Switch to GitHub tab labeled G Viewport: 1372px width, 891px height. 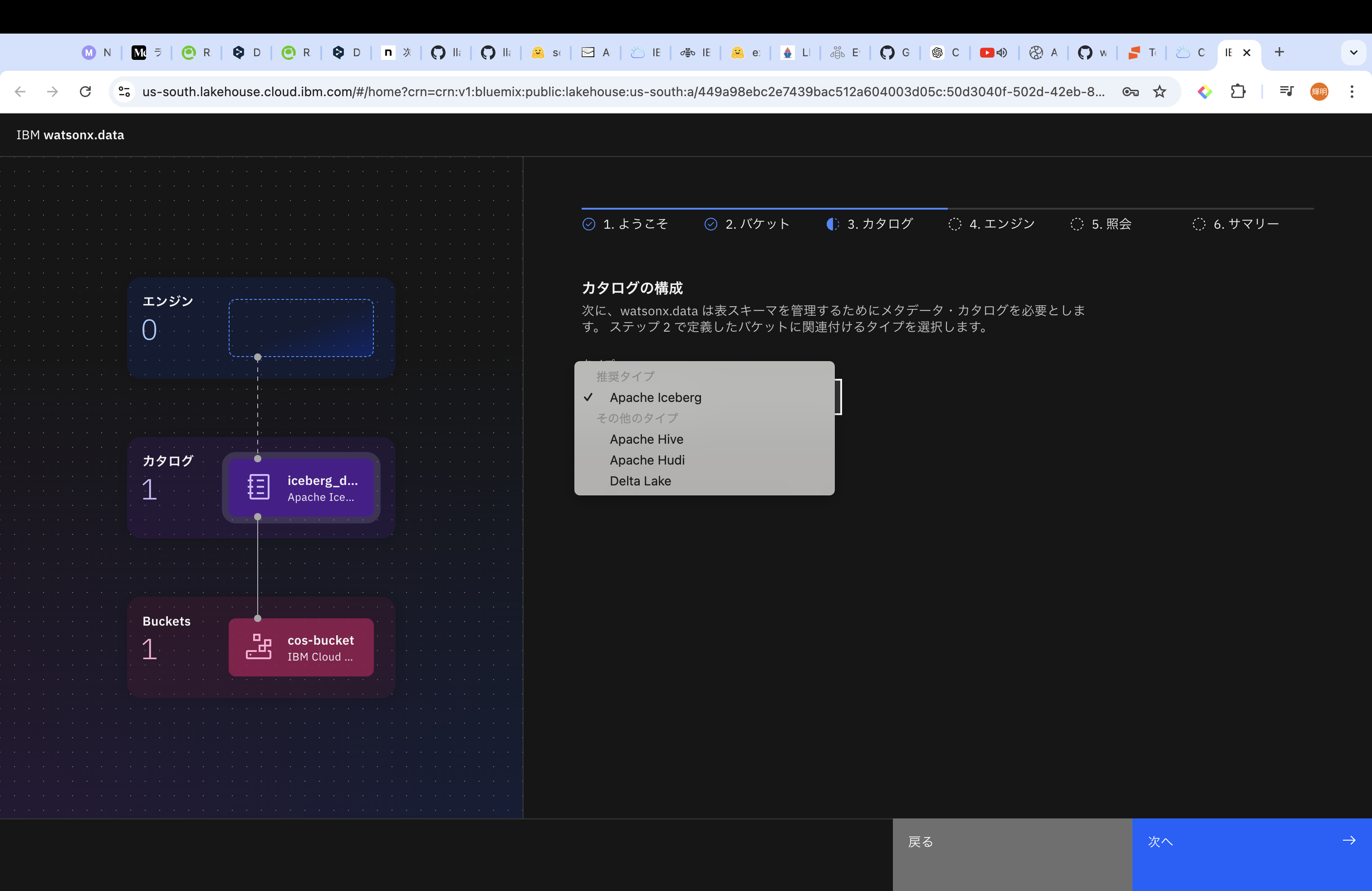(894, 53)
